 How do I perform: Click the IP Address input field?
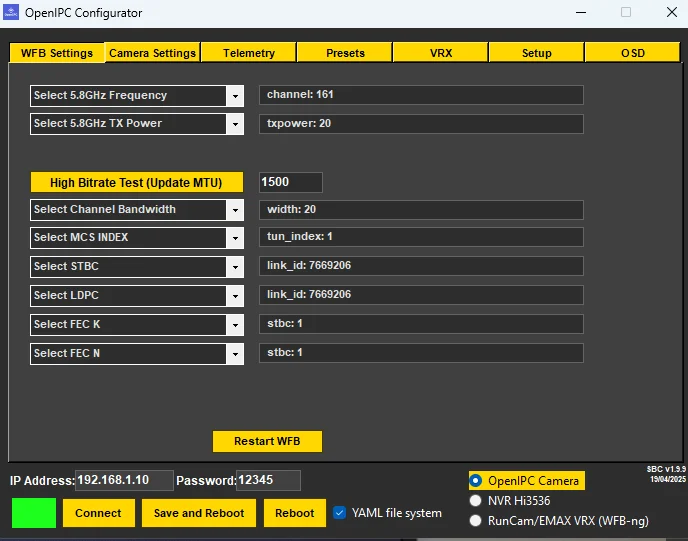pos(124,480)
